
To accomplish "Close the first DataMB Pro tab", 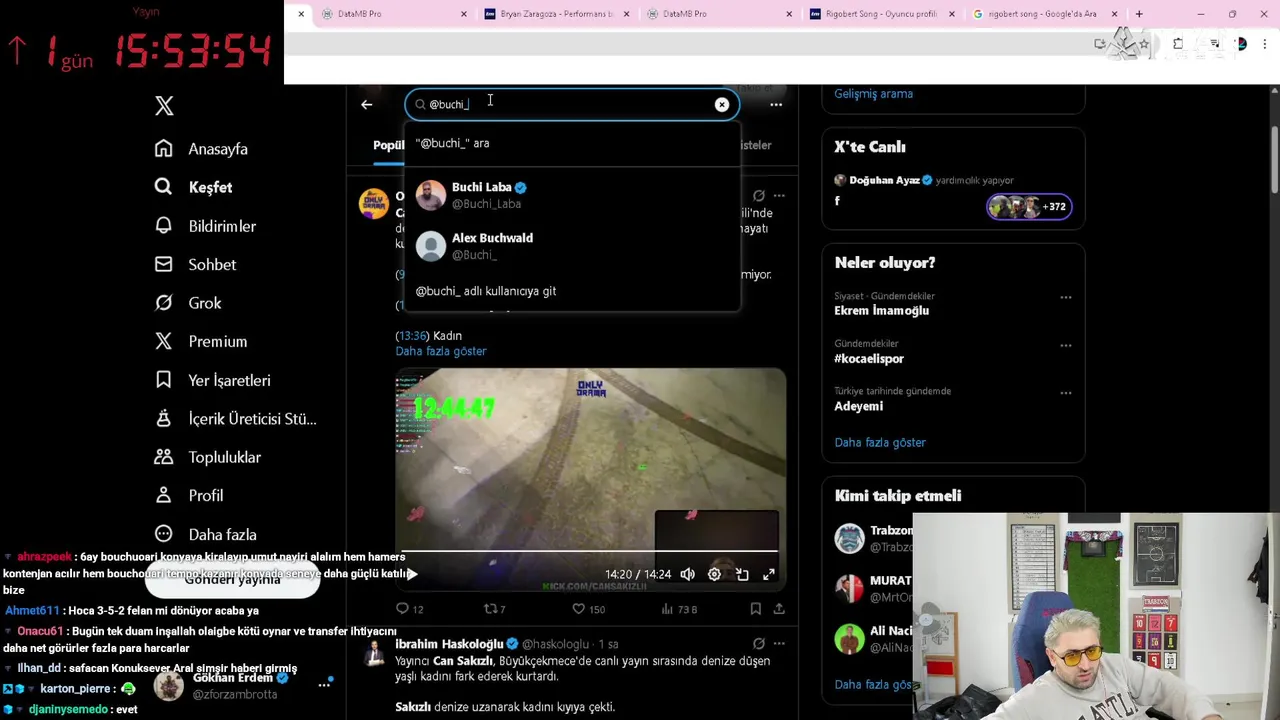I will [463, 14].
